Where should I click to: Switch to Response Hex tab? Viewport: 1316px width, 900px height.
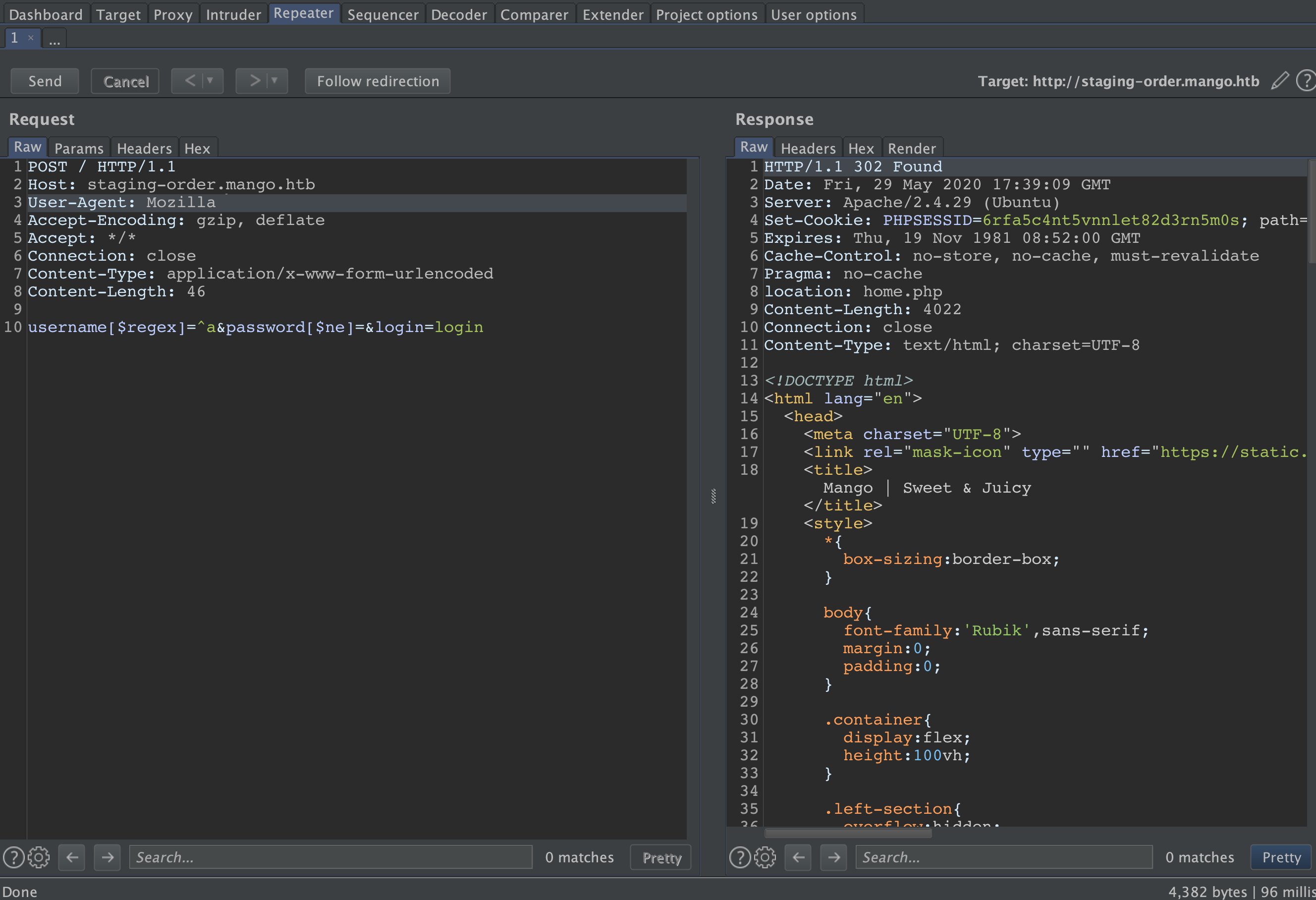click(861, 148)
